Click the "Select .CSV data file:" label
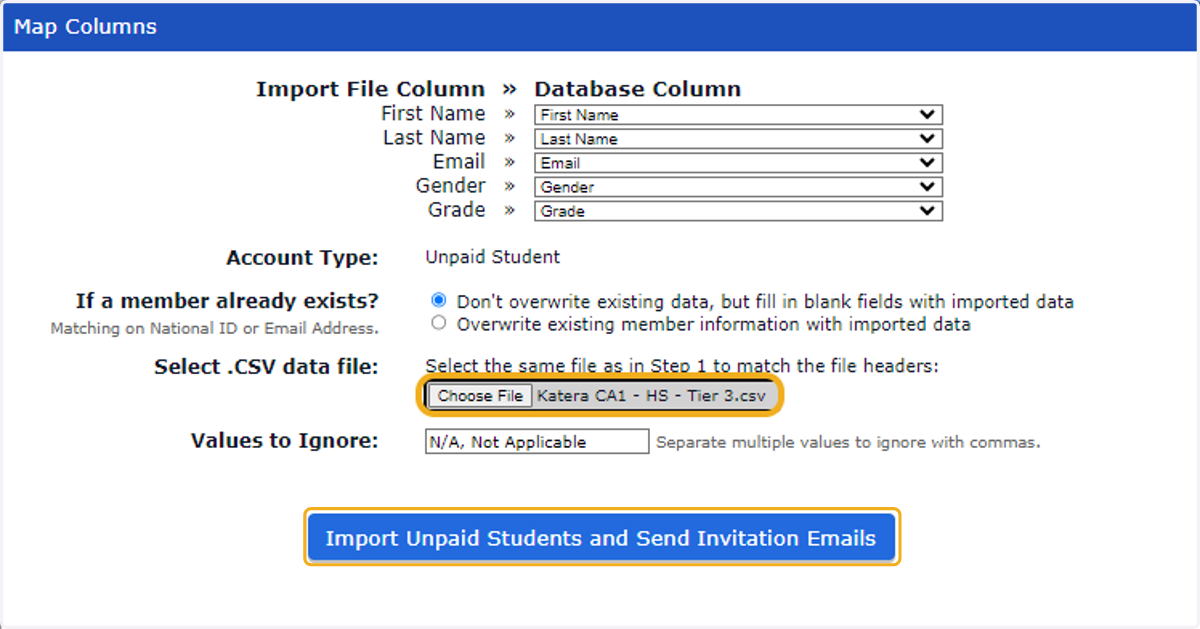1200x629 pixels. click(266, 367)
